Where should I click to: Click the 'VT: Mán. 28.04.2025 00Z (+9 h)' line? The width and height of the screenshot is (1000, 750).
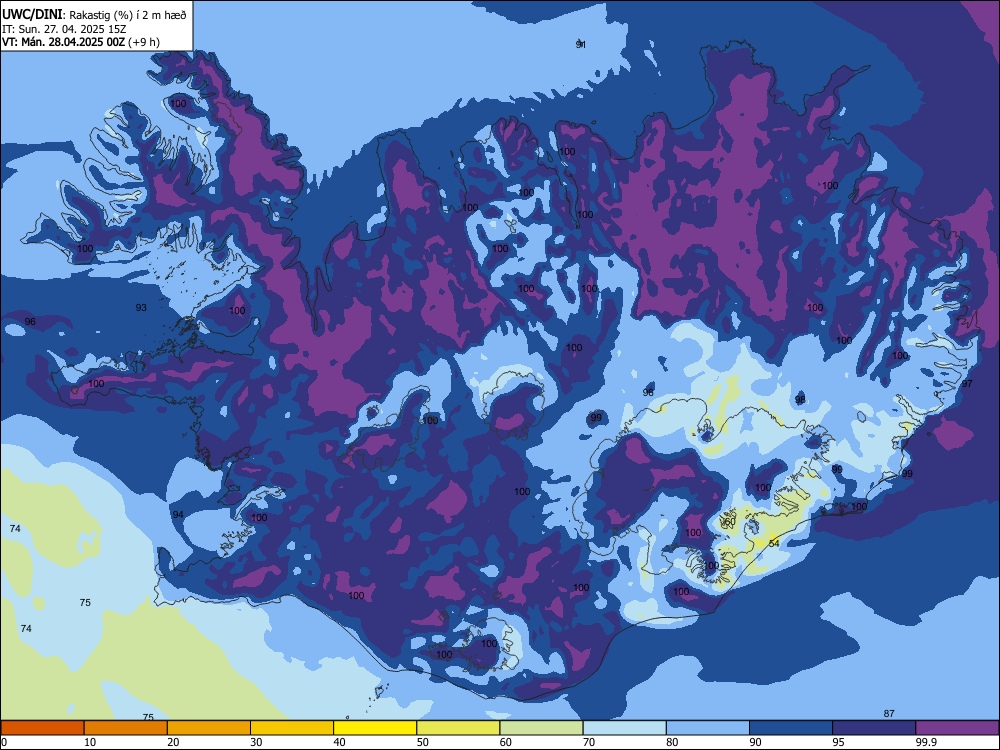81,42
